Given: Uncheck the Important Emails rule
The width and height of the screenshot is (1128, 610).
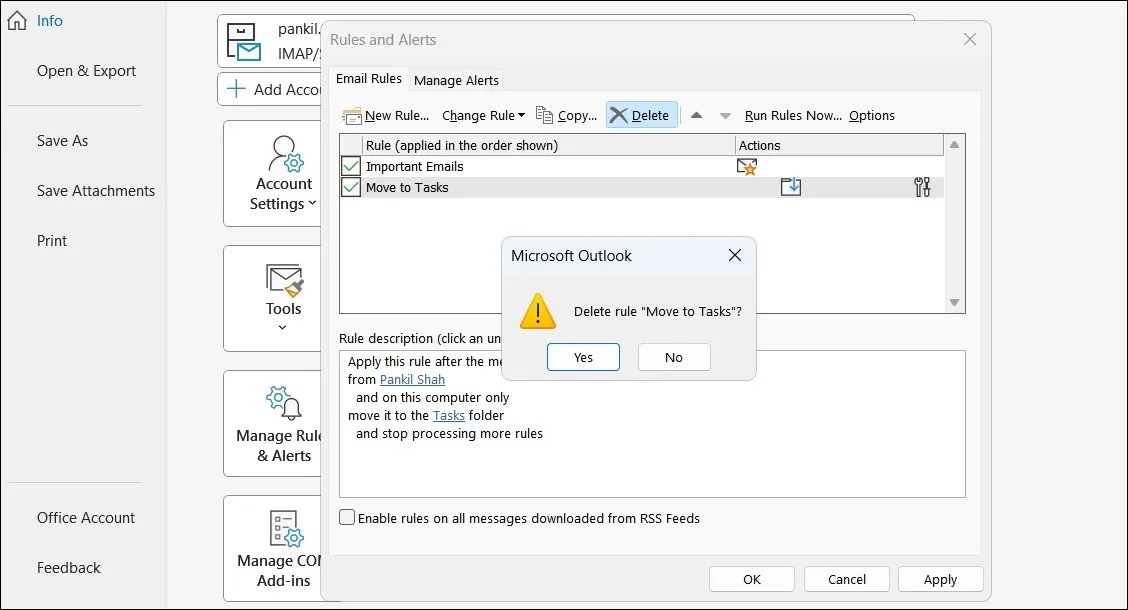Looking at the screenshot, I should click(351, 166).
